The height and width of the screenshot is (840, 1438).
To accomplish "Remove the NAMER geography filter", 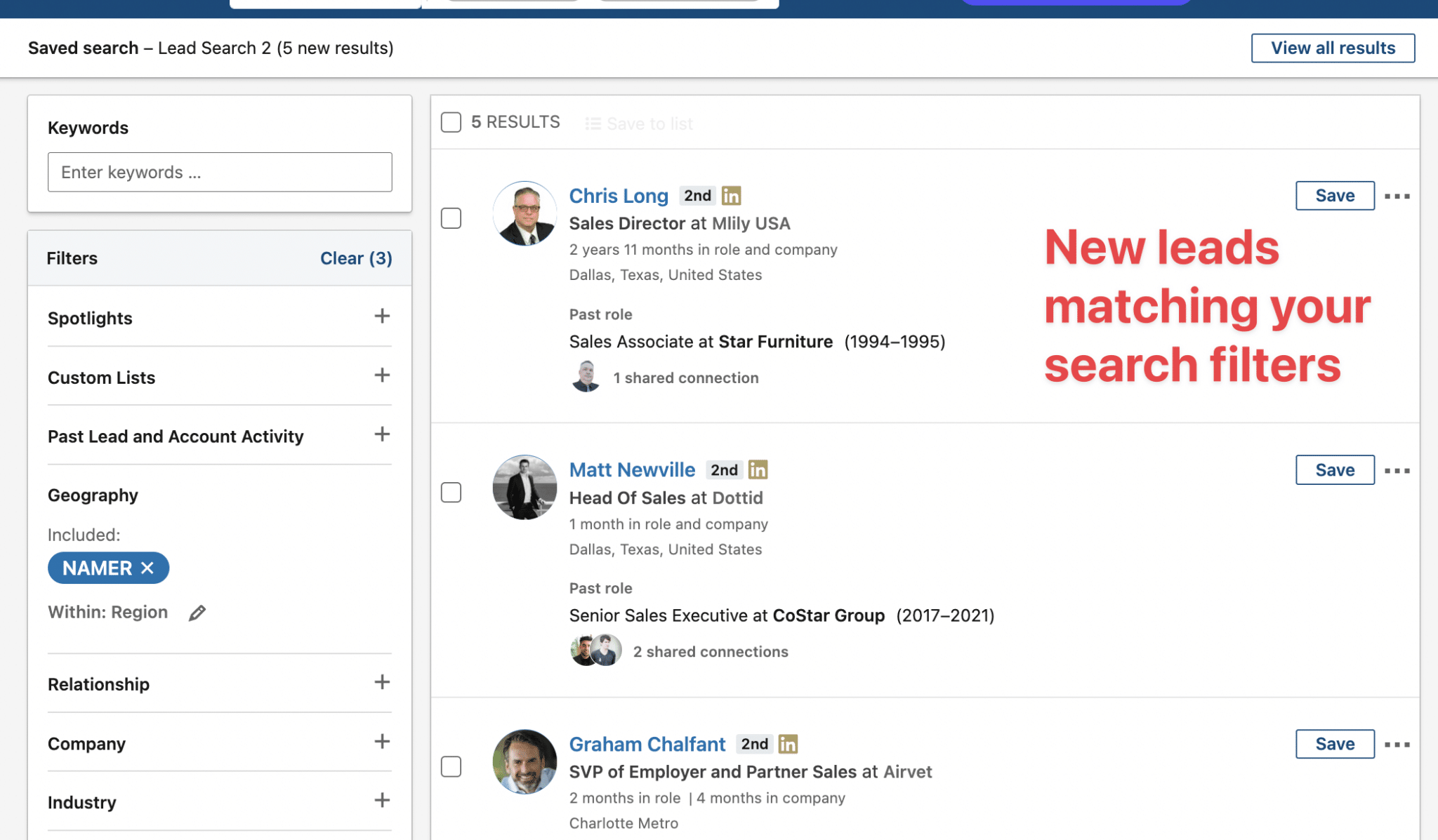I will pyautogui.click(x=147, y=568).
